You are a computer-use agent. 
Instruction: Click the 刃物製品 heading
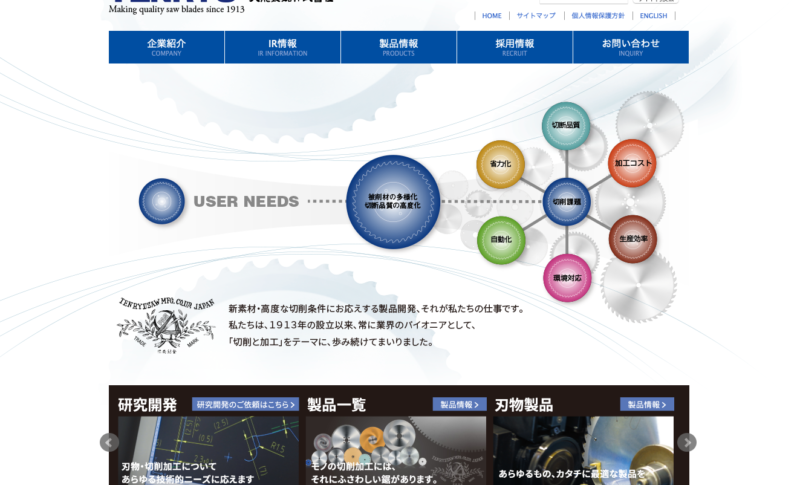[524, 405]
